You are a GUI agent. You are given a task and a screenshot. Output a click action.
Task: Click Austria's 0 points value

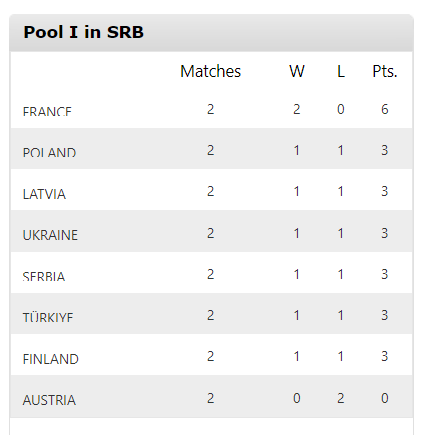pos(385,398)
